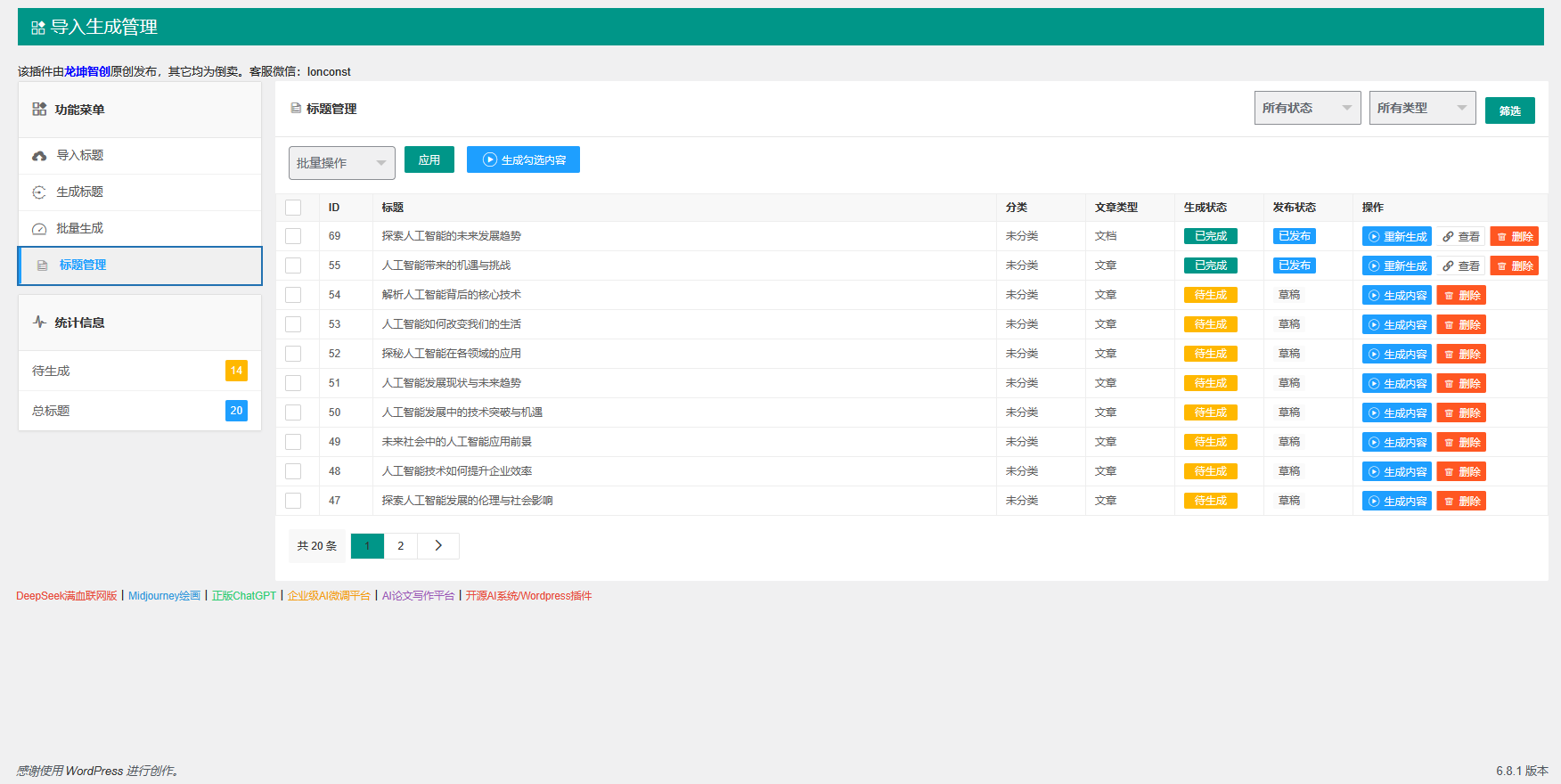The height and width of the screenshot is (784, 1561).
Task: Open DeepSeek满血联网版 footer link
Action: (67, 596)
